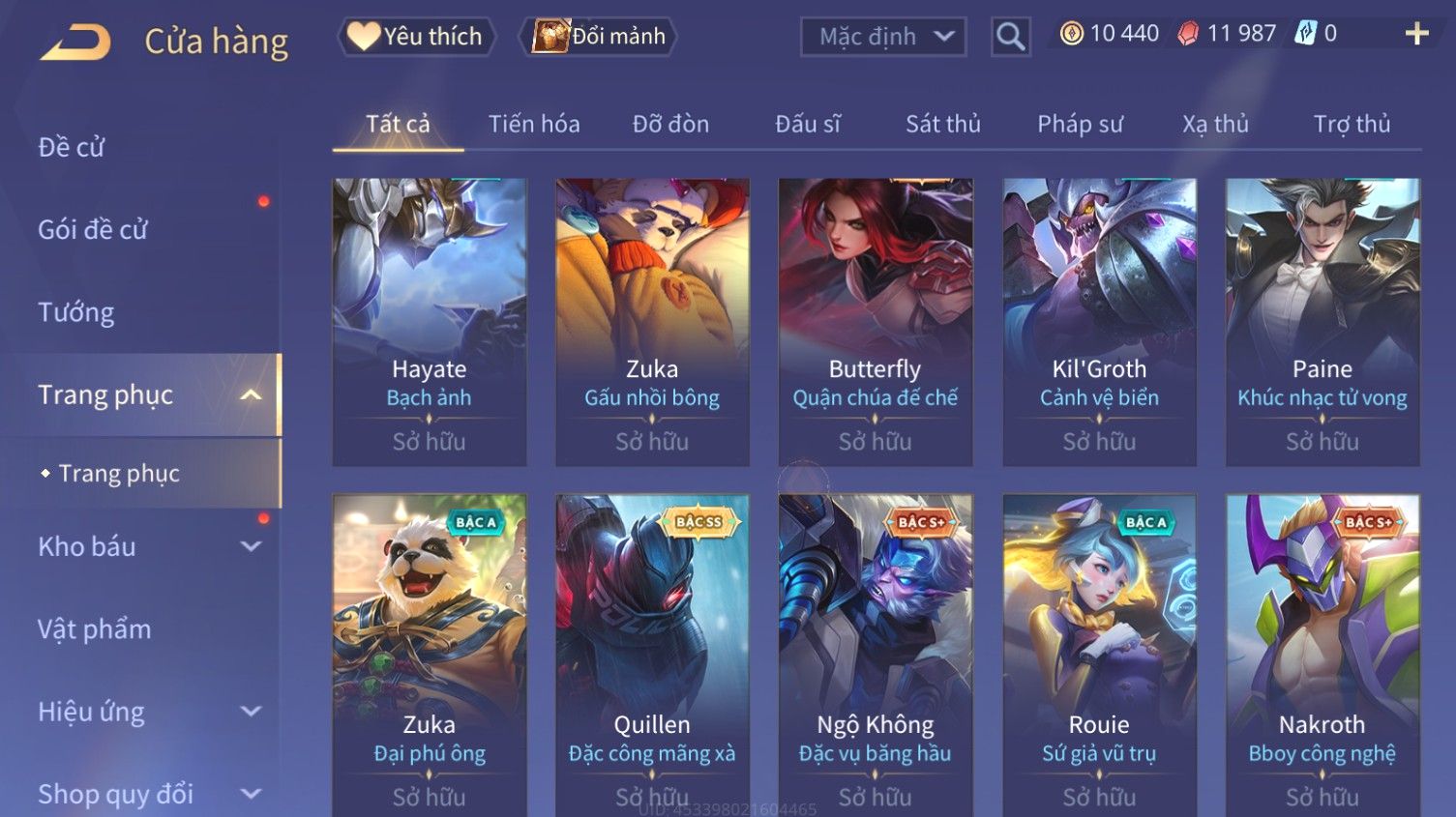This screenshot has width=1456, height=817.
Task: Tap the blue voucher currency icon
Action: pyautogui.click(x=1306, y=34)
